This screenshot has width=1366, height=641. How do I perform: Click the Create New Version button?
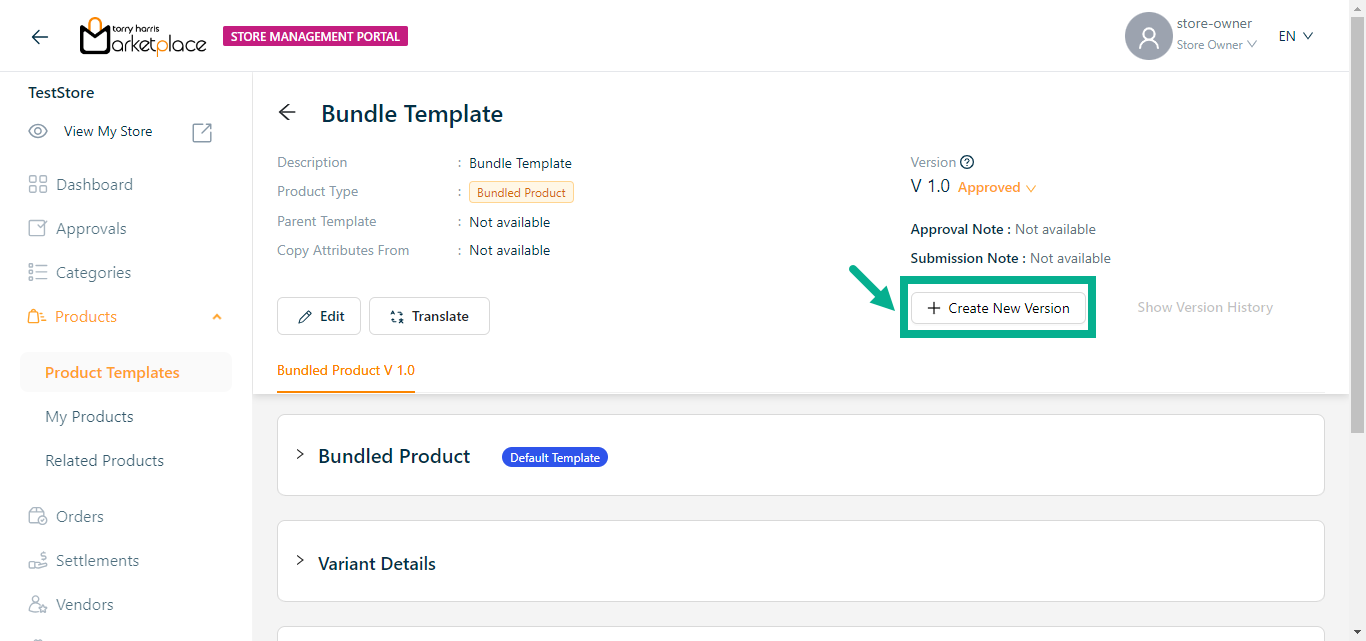(x=998, y=308)
